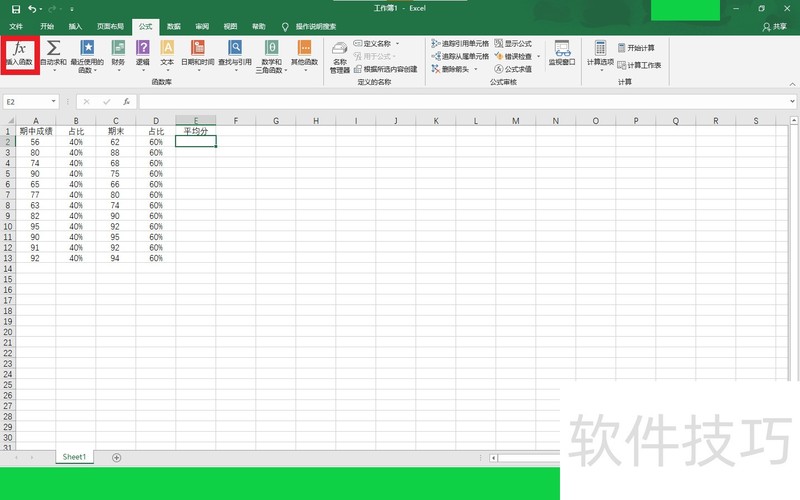The height and width of the screenshot is (500, 800).
Task: Click Evaluate Formula (公式求值)
Action: 513,69
